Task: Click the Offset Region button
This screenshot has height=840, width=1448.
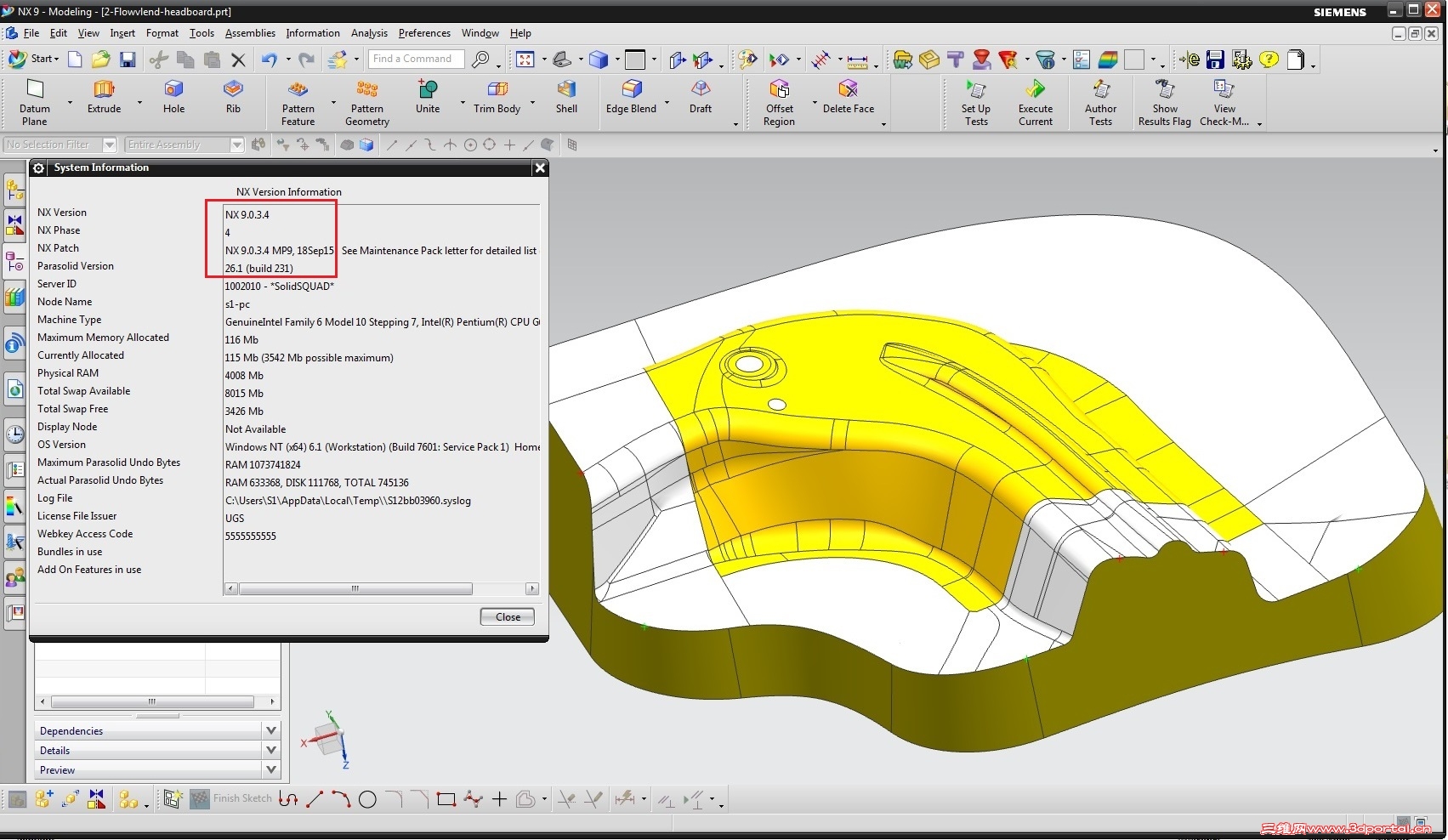Action: point(779,102)
